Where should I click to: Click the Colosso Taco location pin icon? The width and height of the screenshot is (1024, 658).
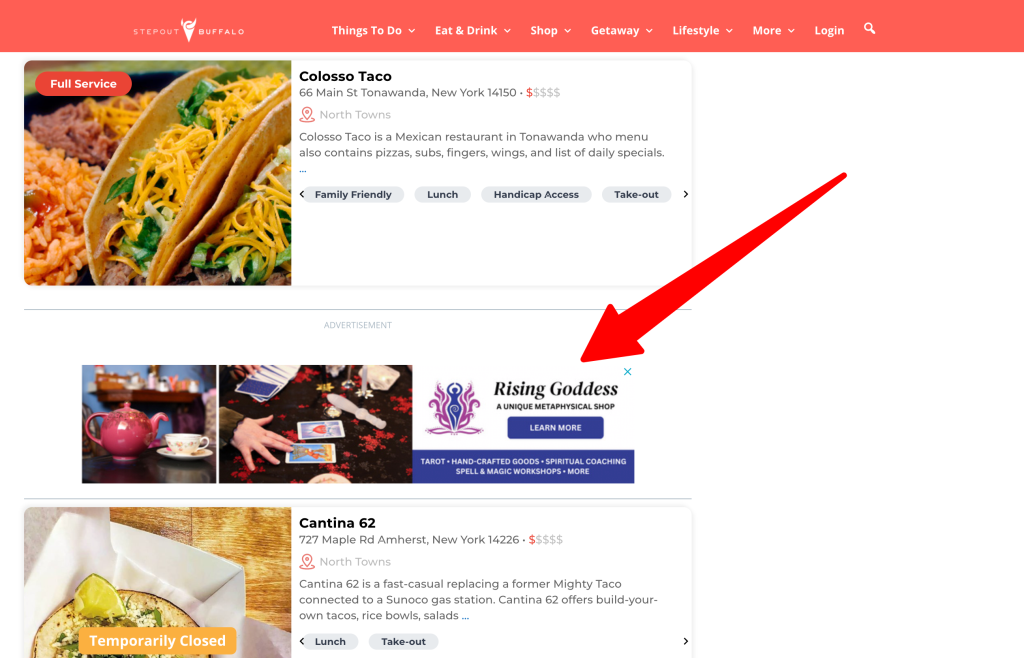click(x=306, y=114)
